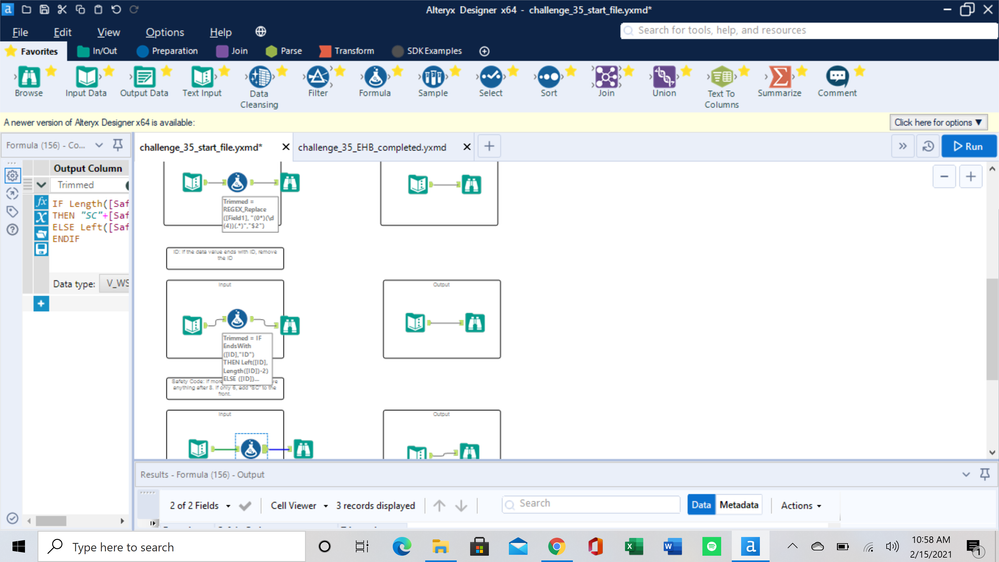Open the annotation tag icon in sidebar

point(12,212)
